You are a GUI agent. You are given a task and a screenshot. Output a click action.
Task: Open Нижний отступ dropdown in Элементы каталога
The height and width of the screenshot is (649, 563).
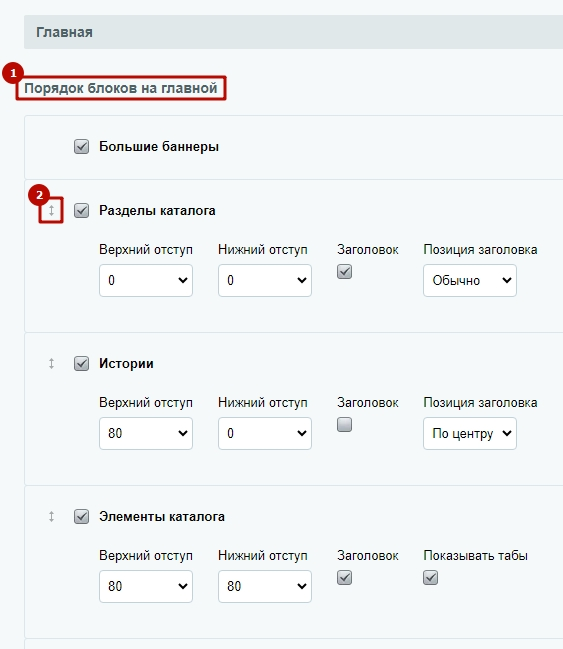click(x=265, y=587)
